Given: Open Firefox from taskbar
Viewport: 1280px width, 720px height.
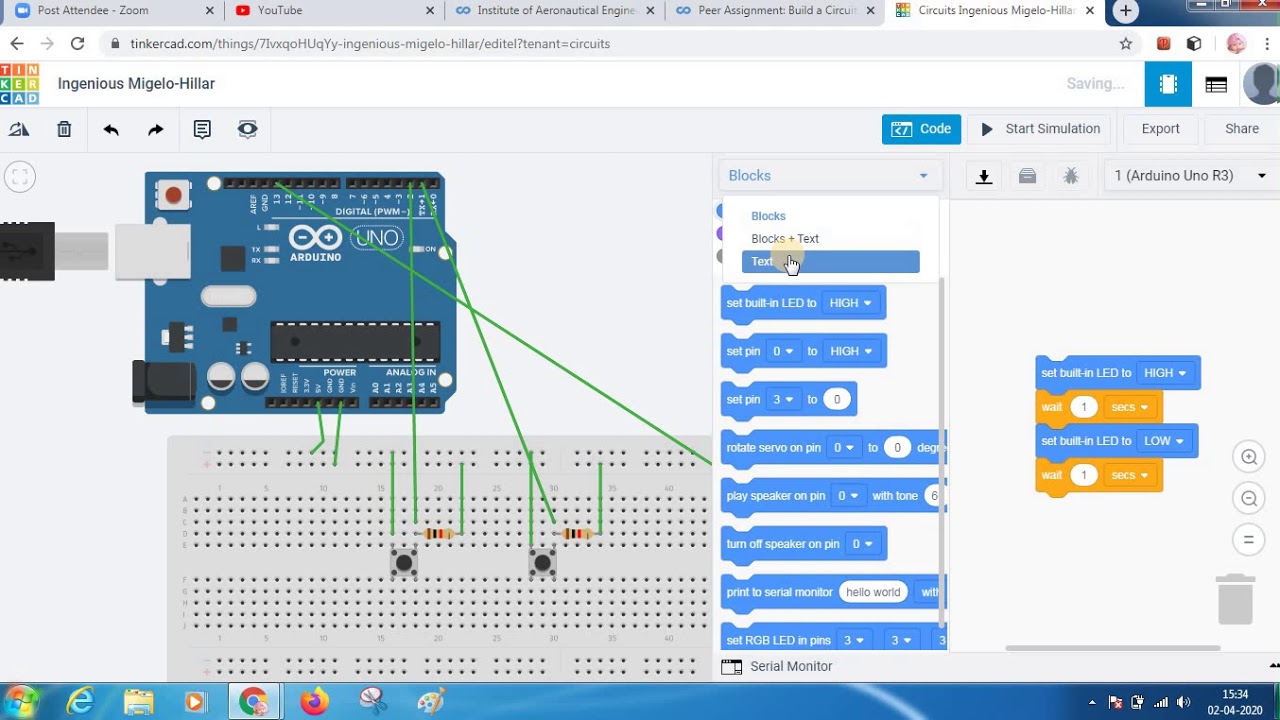Looking at the screenshot, I should pyautogui.click(x=314, y=701).
